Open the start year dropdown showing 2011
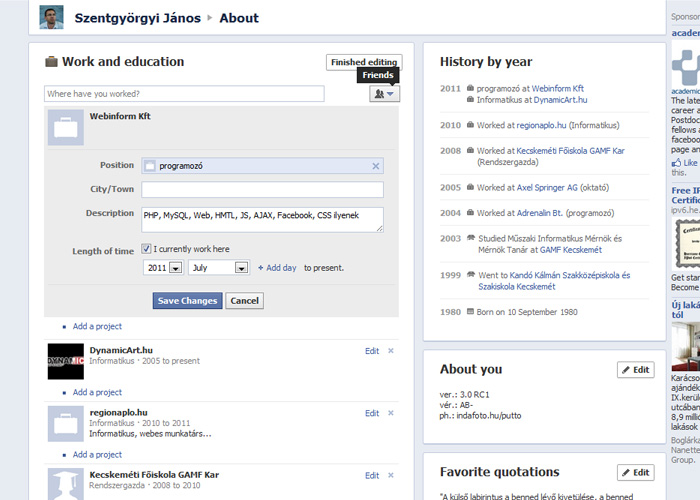 tap(163, 268)
